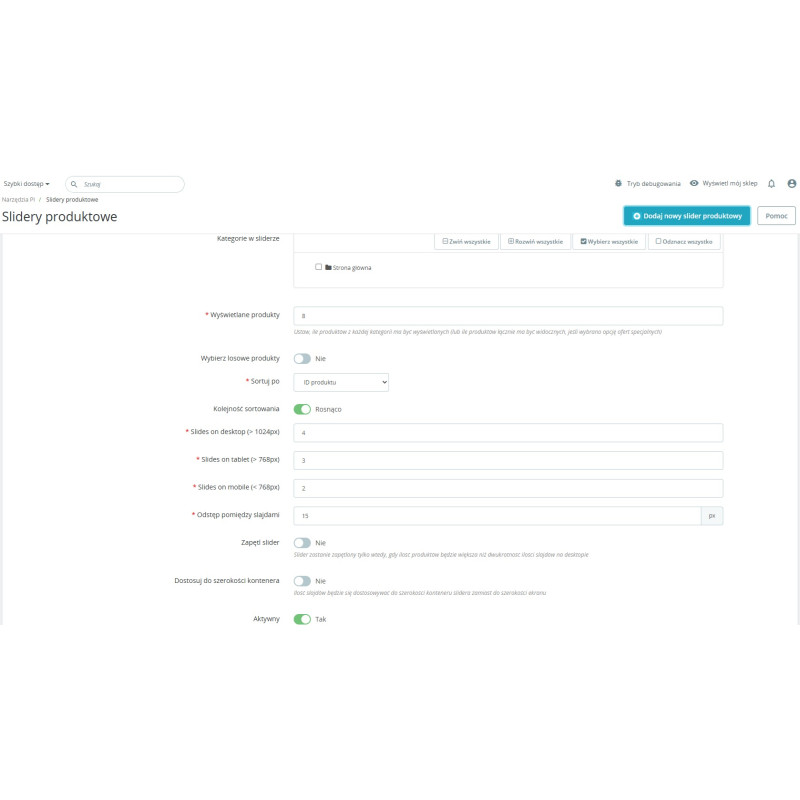The height and width of the screenshot is (800, 800).
Task: Enable the Zapętl slider switch
Action: click(x=301, y=542)
